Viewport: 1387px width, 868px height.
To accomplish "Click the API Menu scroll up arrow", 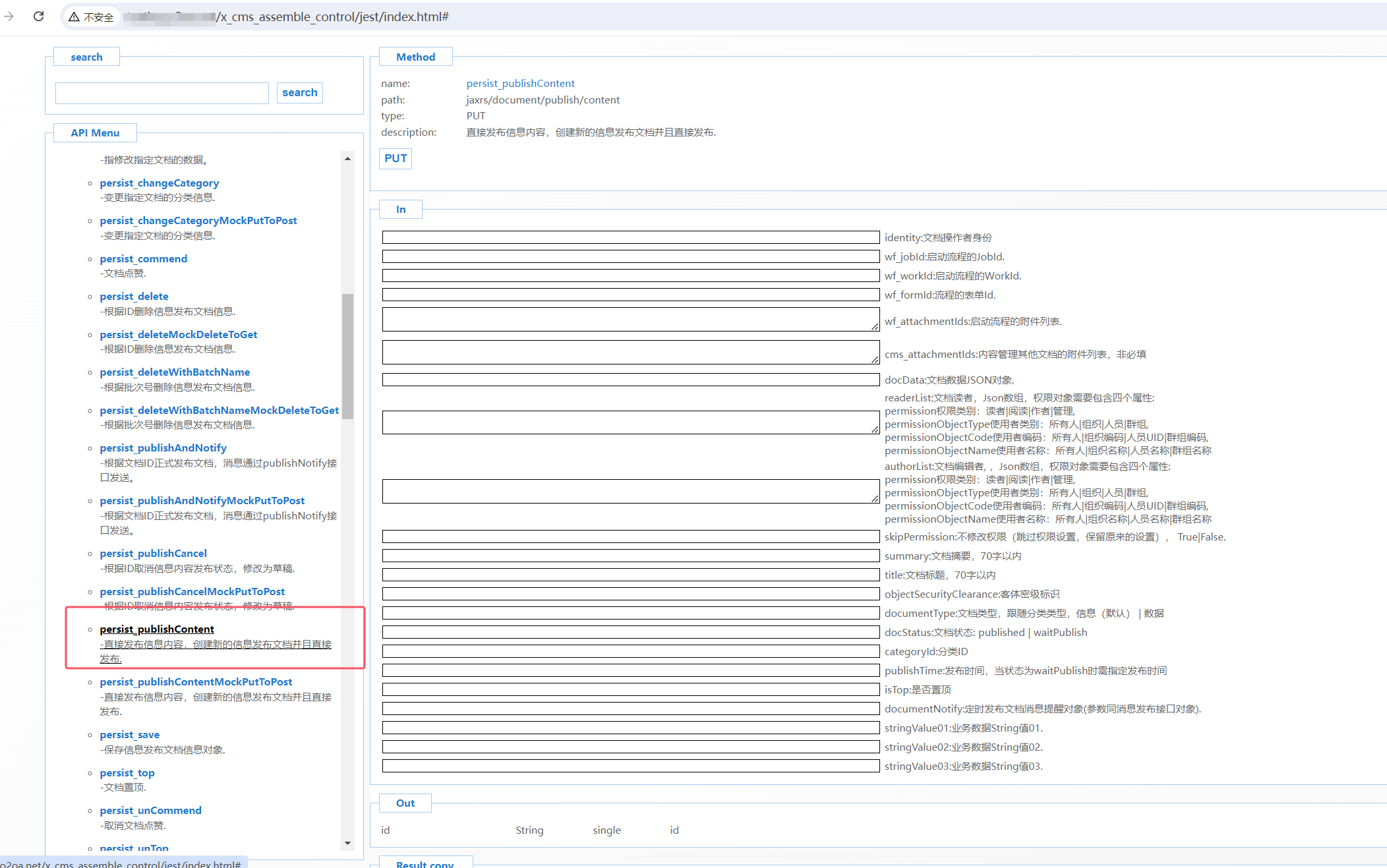I will coord(347,159).
